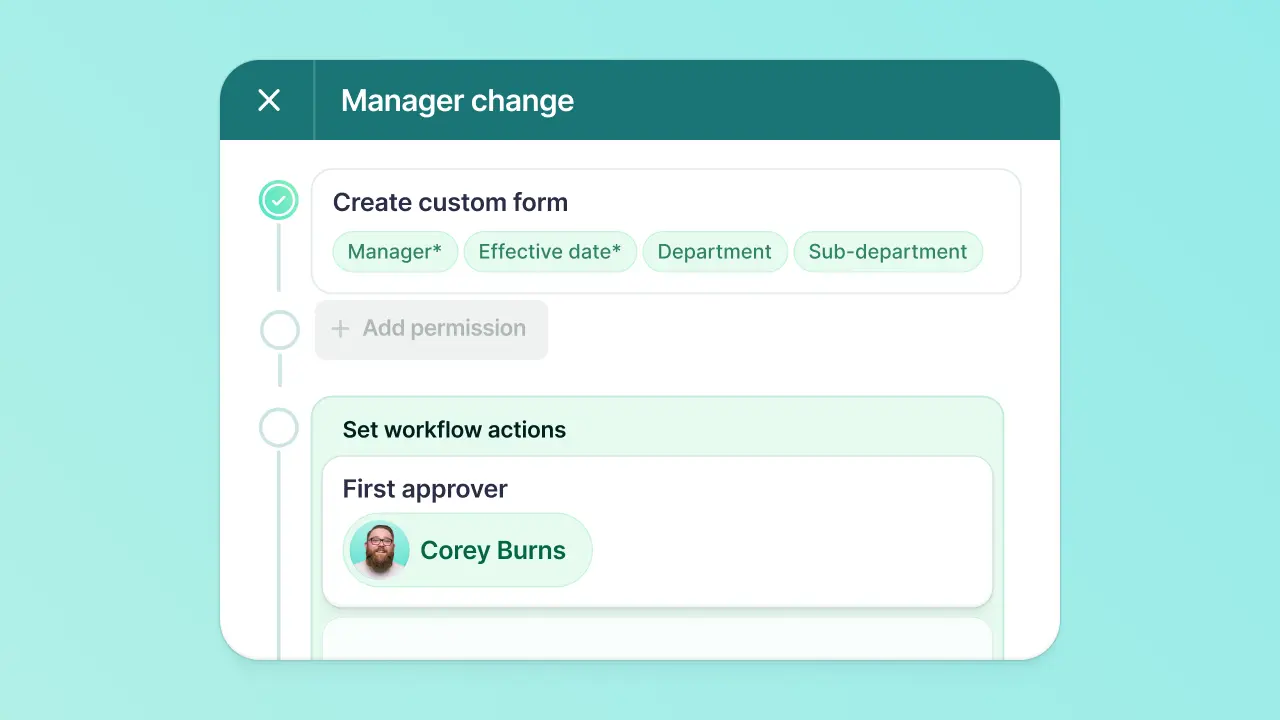
Task: Click the Add permission button
Action: coord(431,328)
